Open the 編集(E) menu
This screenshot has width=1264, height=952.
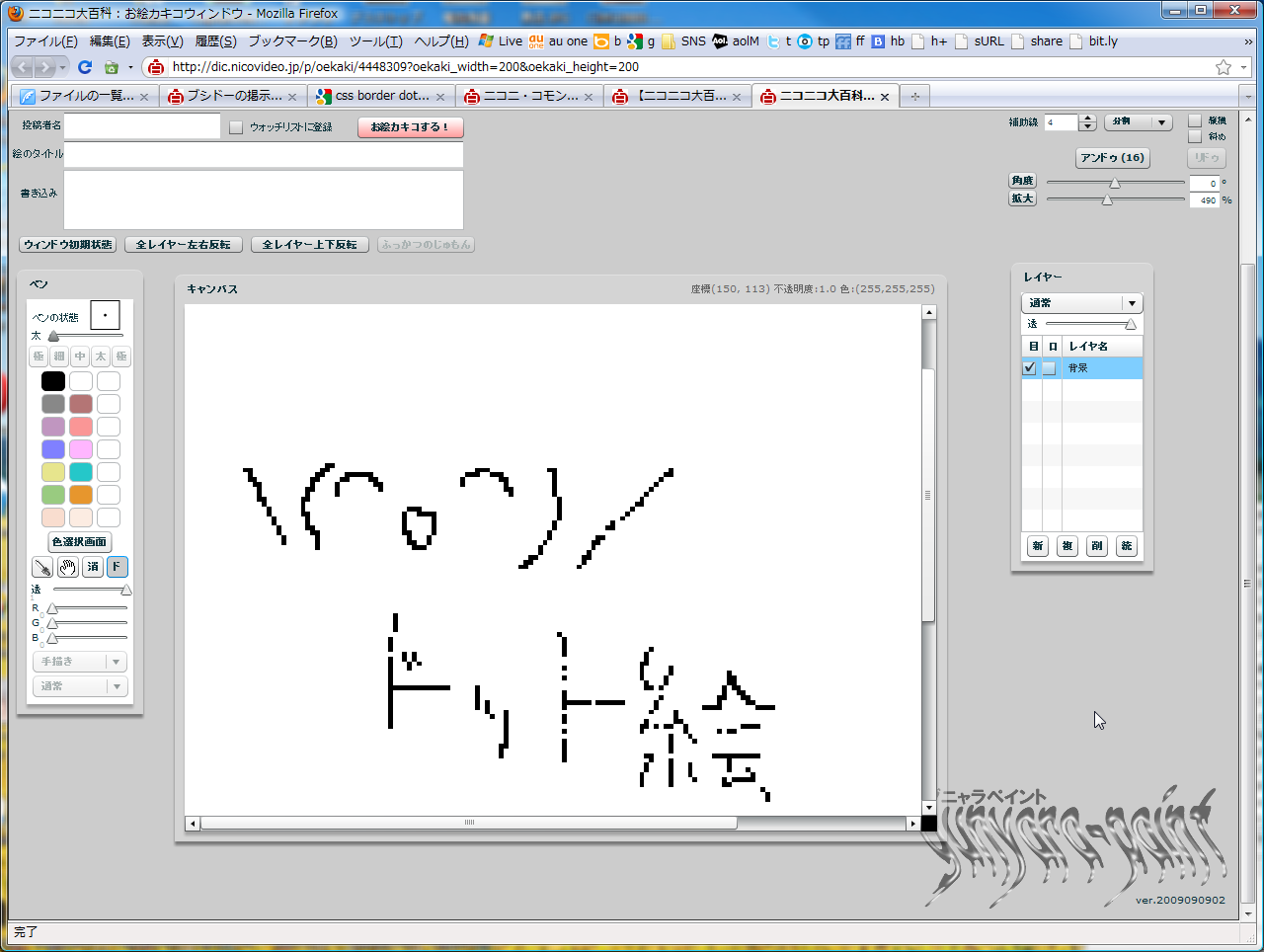110,41
